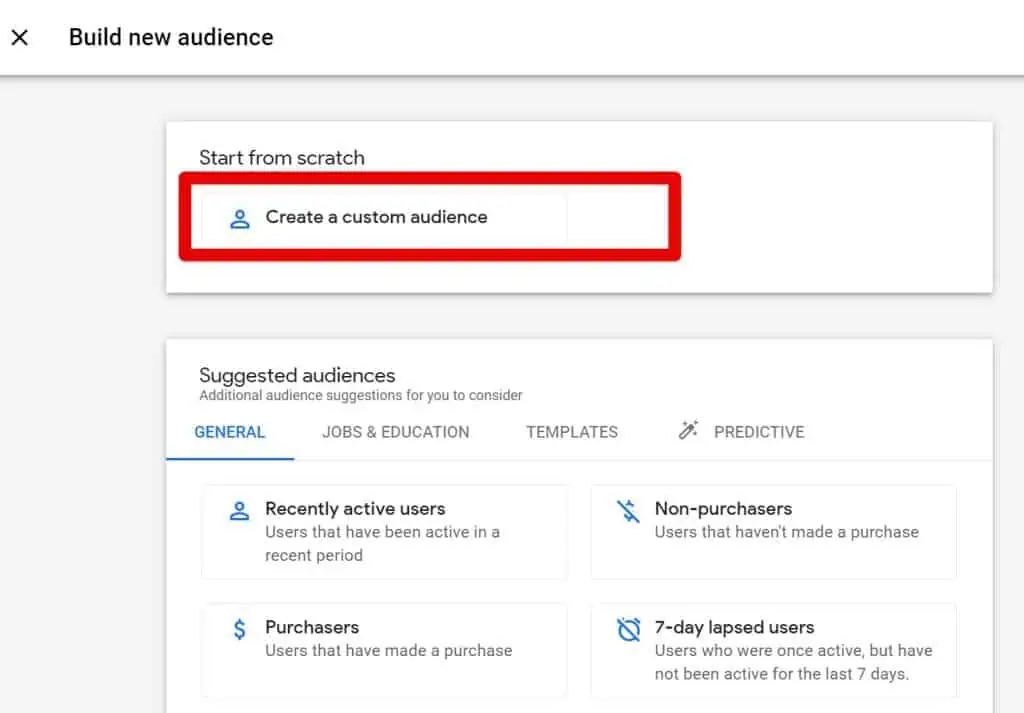This screenshot has width=1024, height=713.
Task: Switch to the Jobs & Education tab
Action: tap(395, 432)
